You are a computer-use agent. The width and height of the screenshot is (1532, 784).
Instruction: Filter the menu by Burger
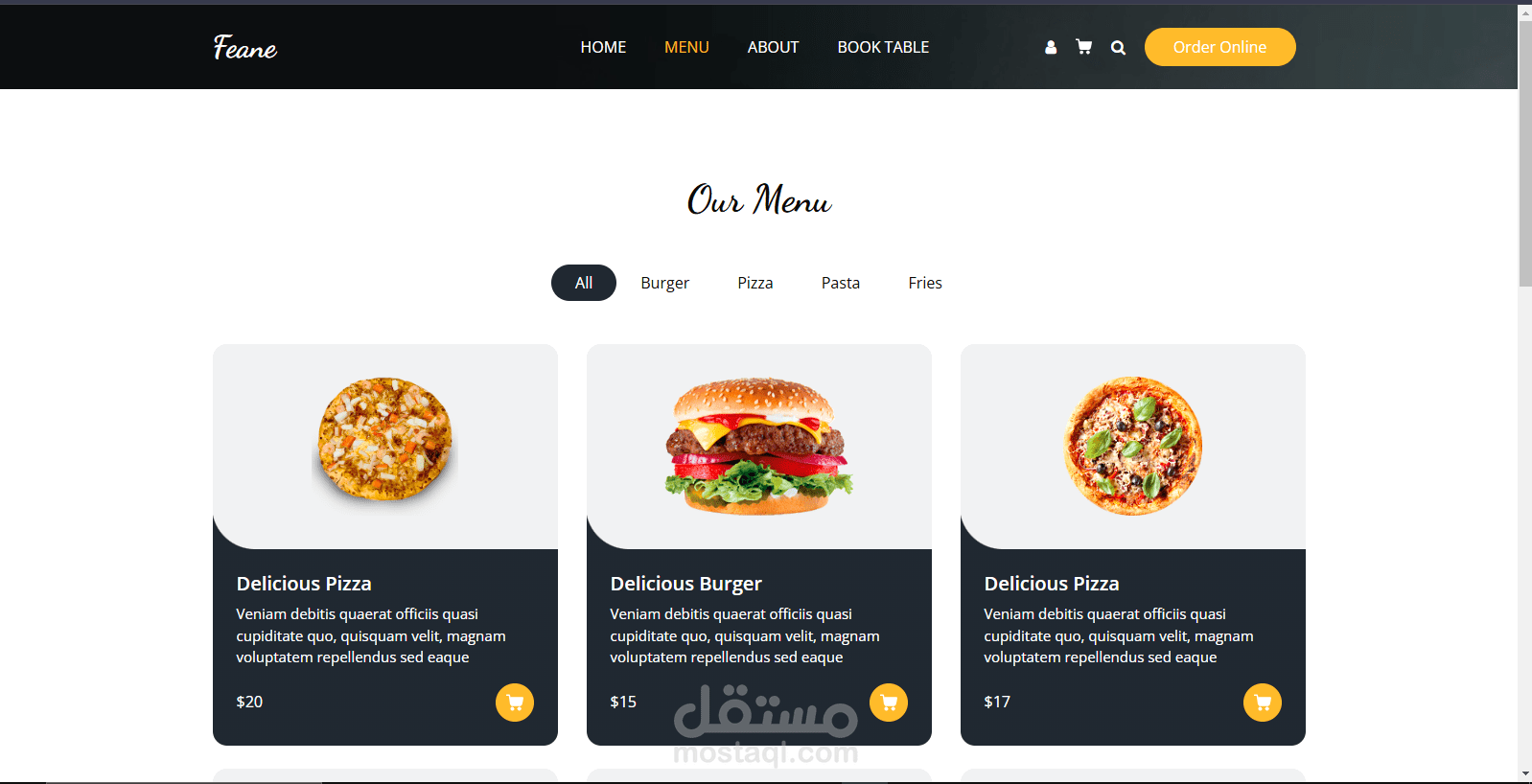pyautogui.click(x=665, y=283)
